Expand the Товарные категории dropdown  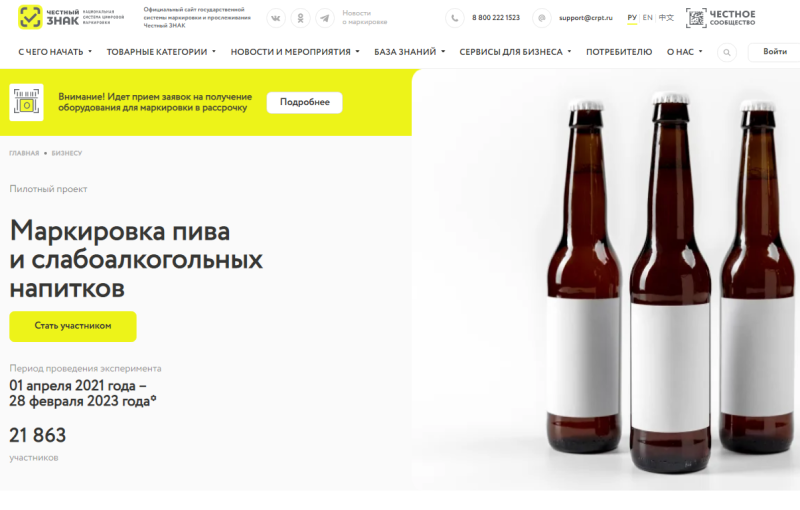[160, 52]
